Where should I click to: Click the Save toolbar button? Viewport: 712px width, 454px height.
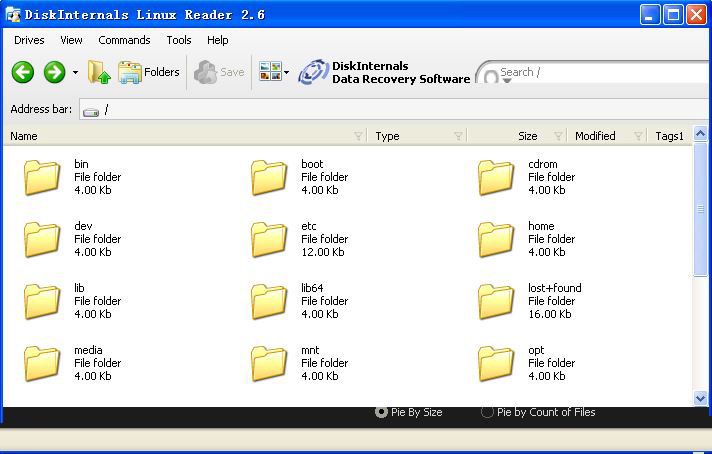pyautogui.click(x=219, y=72)
